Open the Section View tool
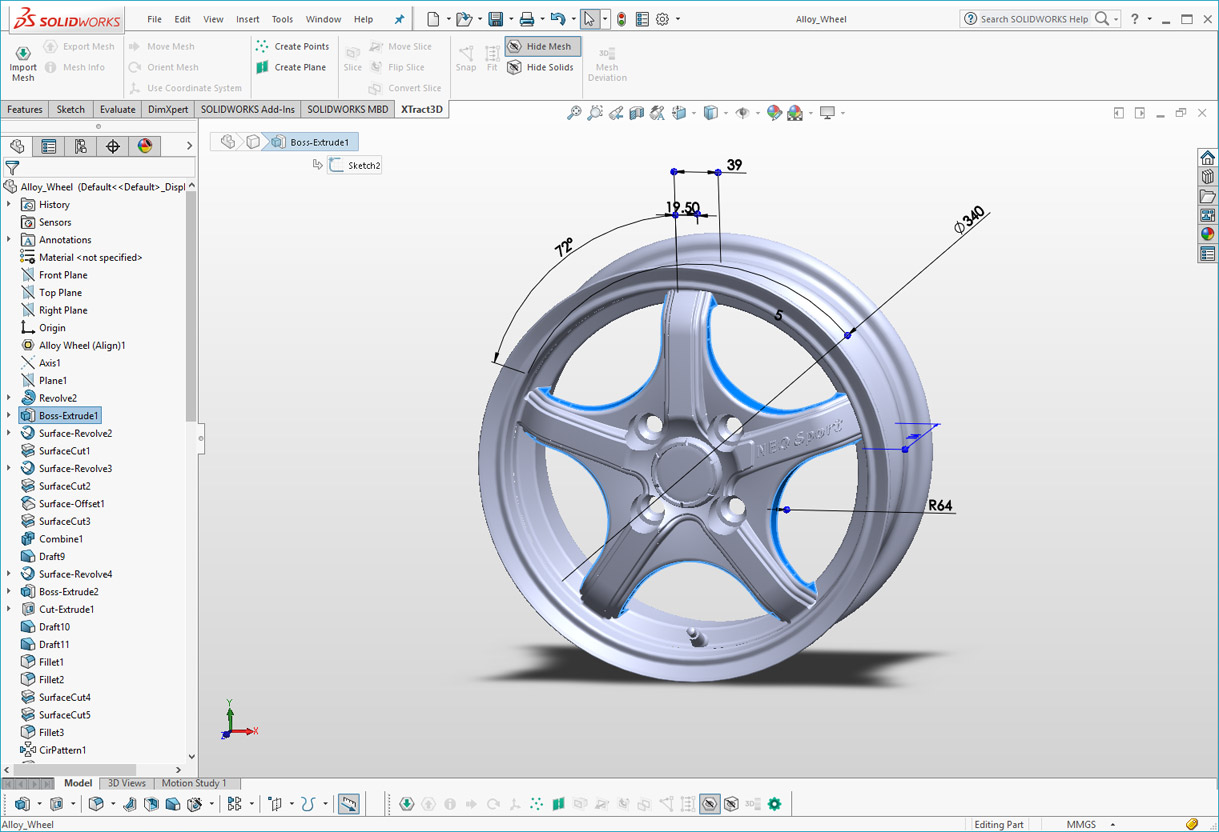Image resolution: width=1219 pixels, height=832 pixels. point(636,112)
